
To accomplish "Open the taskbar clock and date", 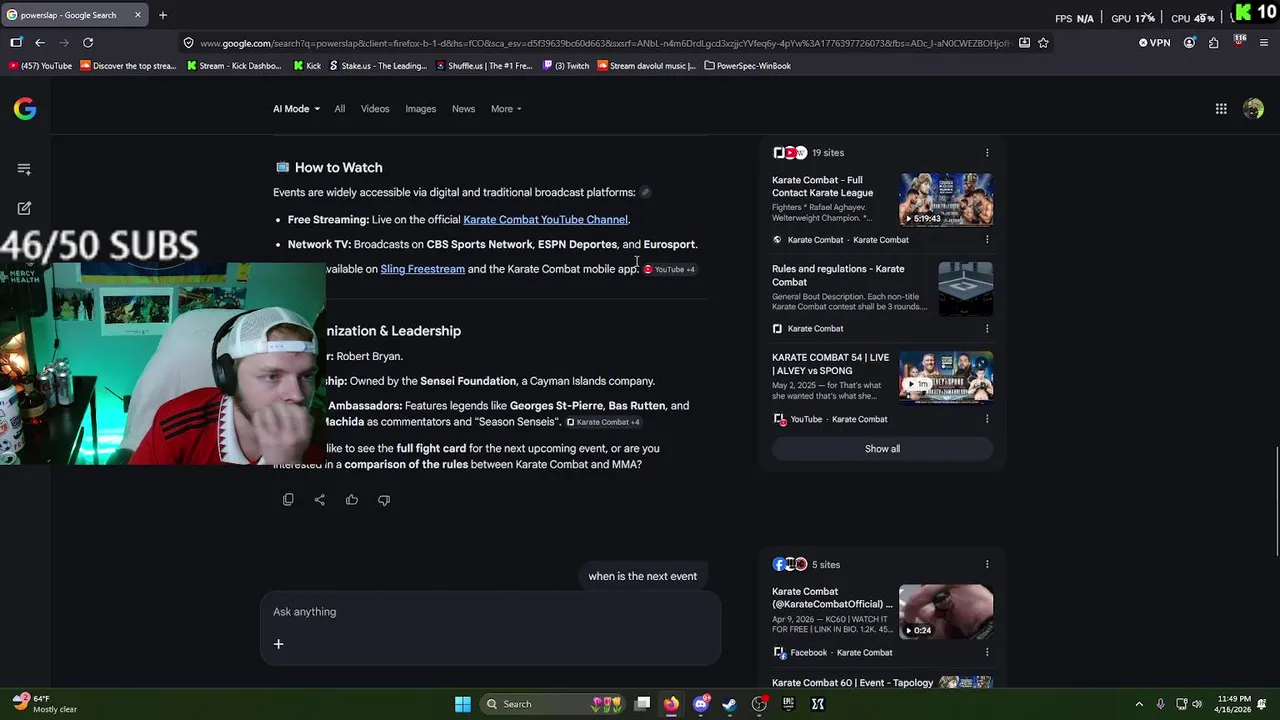I will pos(1234,704).
